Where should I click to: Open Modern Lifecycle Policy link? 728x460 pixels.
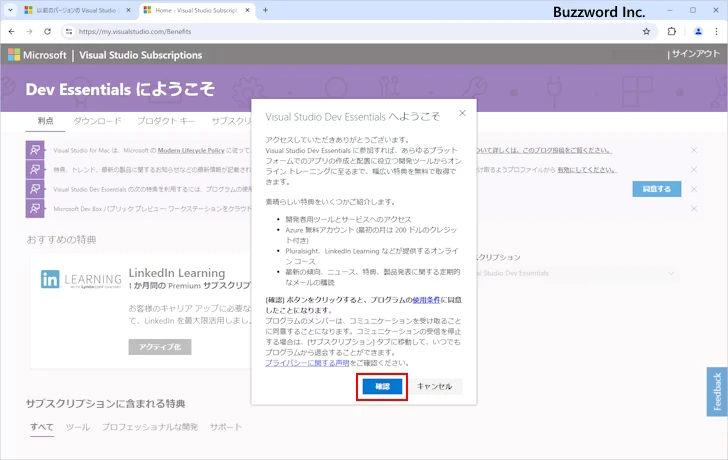[x=191, y=150]
